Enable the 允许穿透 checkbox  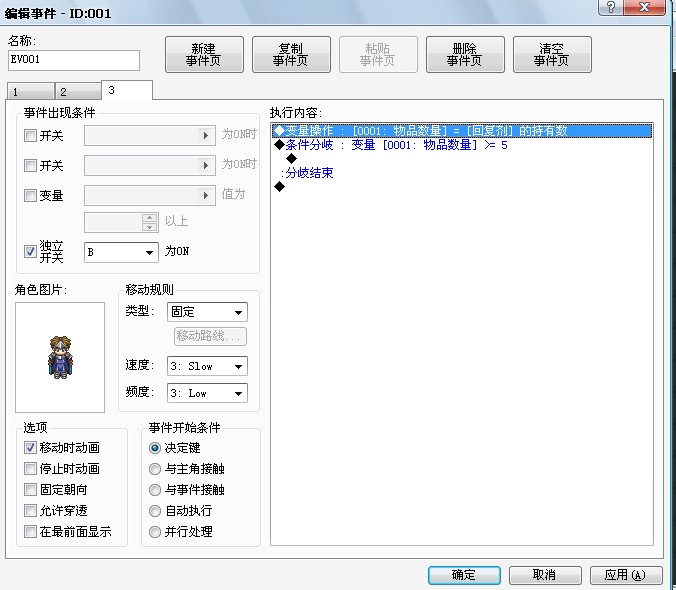[30, 511]
